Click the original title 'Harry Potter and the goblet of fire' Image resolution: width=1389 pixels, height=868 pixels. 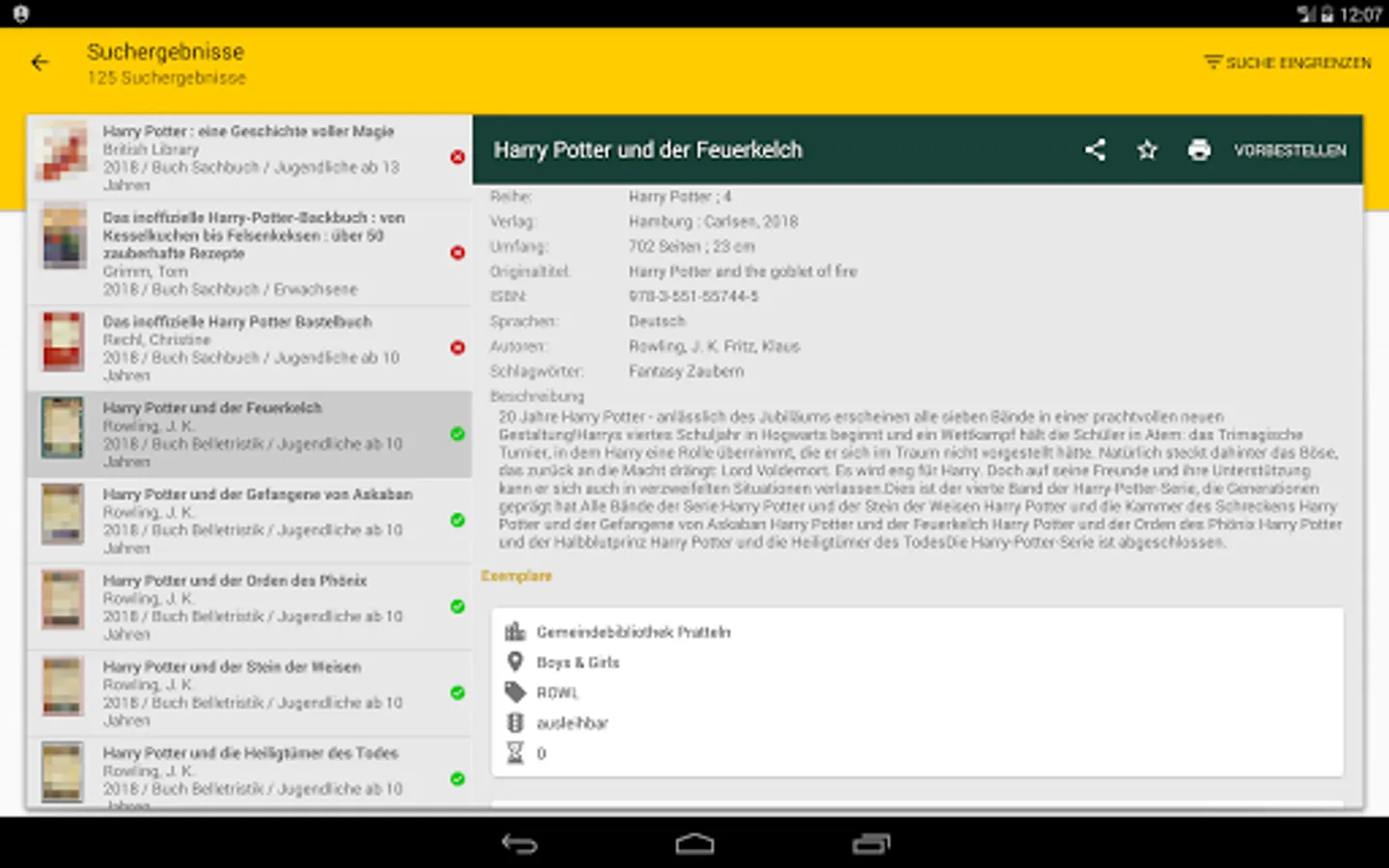(x=743, y=271)
